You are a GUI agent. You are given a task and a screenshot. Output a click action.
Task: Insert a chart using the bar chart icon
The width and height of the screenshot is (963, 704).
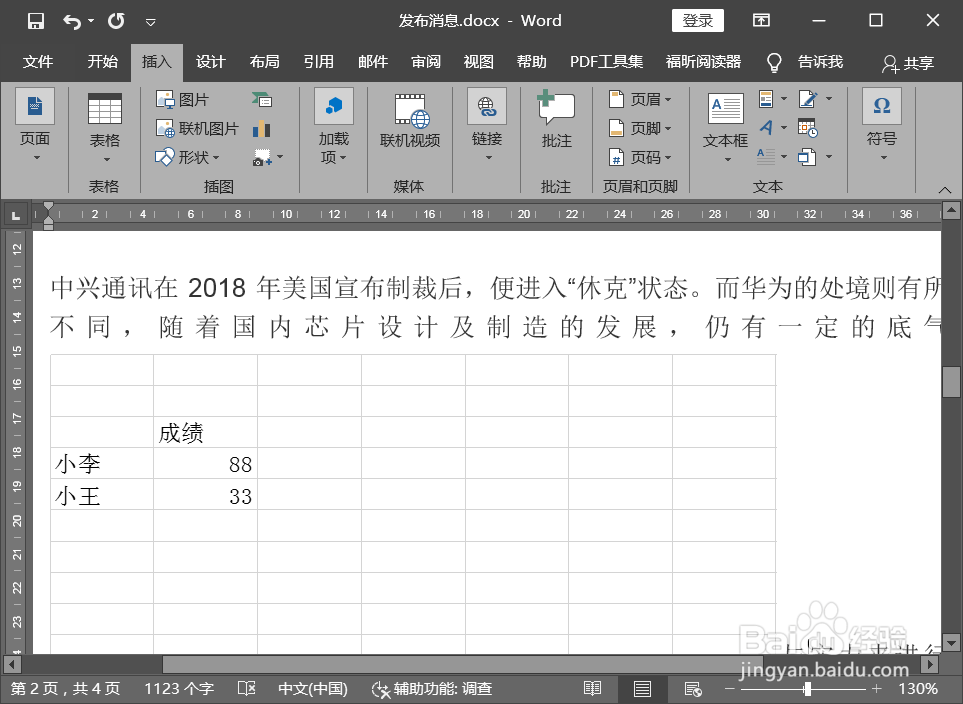262,128
